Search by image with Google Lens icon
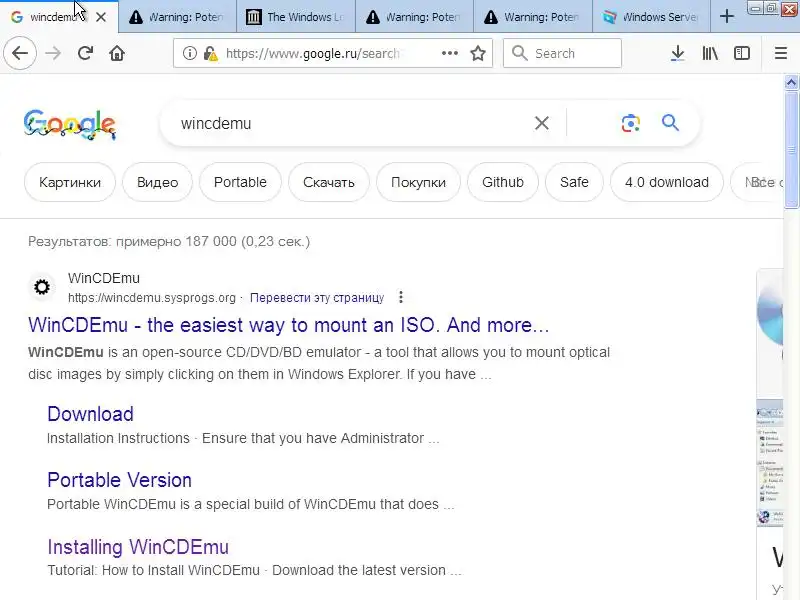Viewport: 800px width, 600px height. (631, 123)
